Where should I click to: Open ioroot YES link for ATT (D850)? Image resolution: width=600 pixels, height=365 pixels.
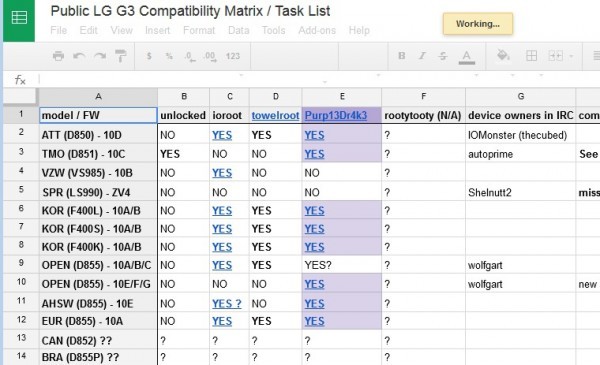pyautogui.click(x=222, y=135)
